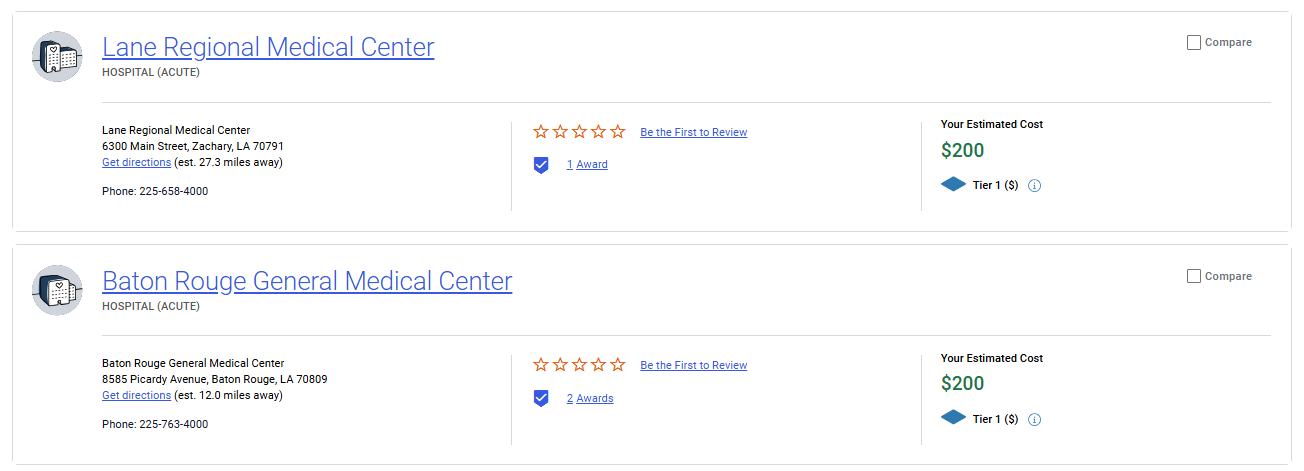Screen dimensions: 1304x471
Task: Open Tier 1 info icon for Lane Regional
Action: pyautogui.click(x=1035, y=186)
